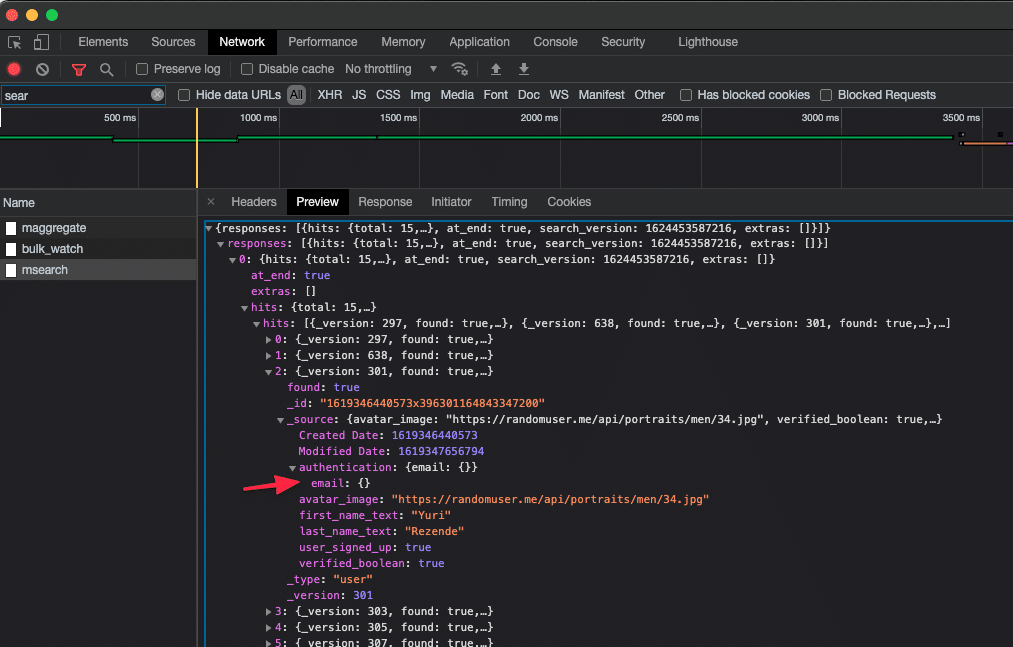
Task: Toggle the device toolbar icon
Action: tap(41, 42)
